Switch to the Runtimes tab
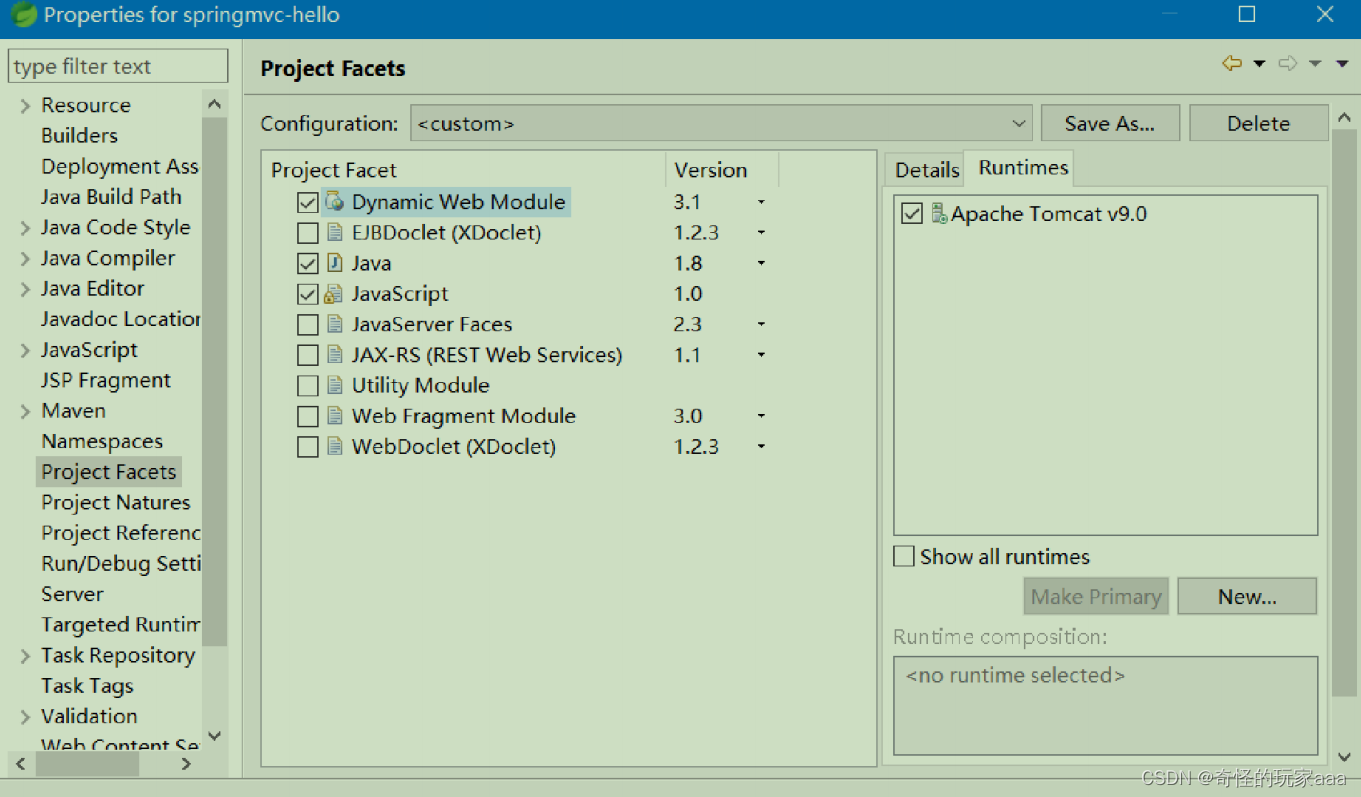The height and width of the screenshot is (797, 1361). pyautogui.click(x=1023, y=168)
